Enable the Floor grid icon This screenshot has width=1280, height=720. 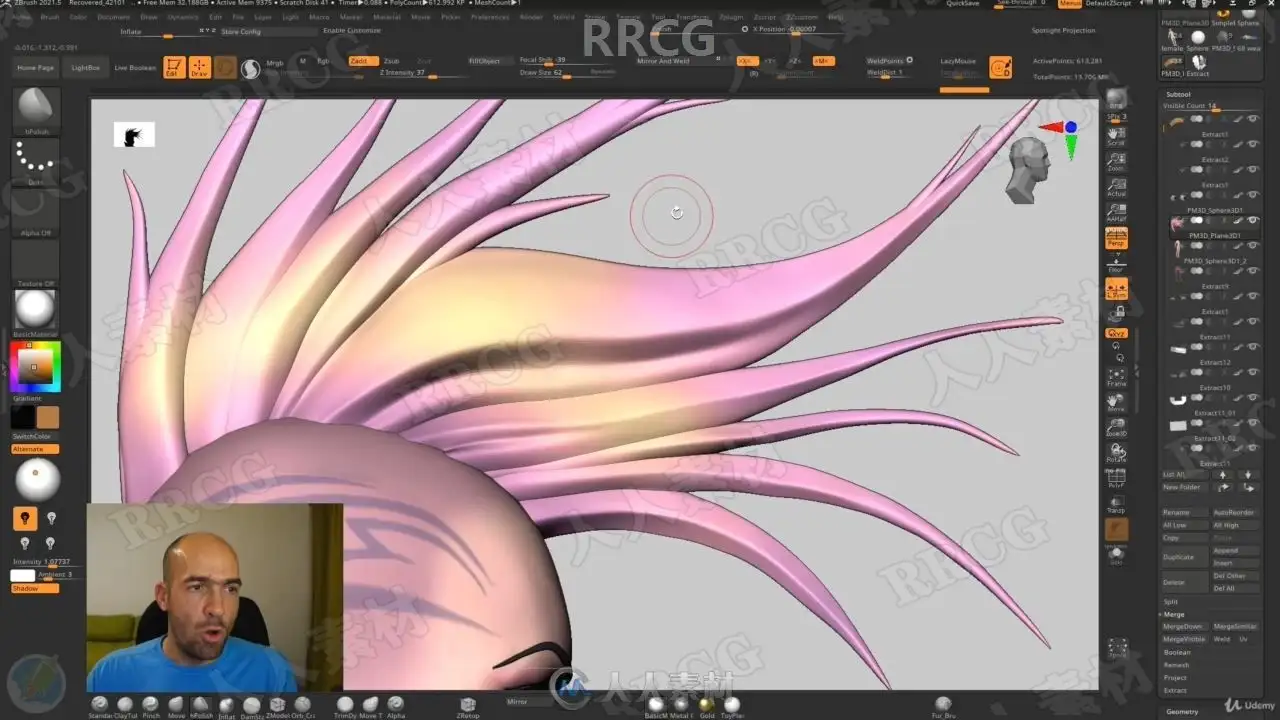(x=1116, y=263)
